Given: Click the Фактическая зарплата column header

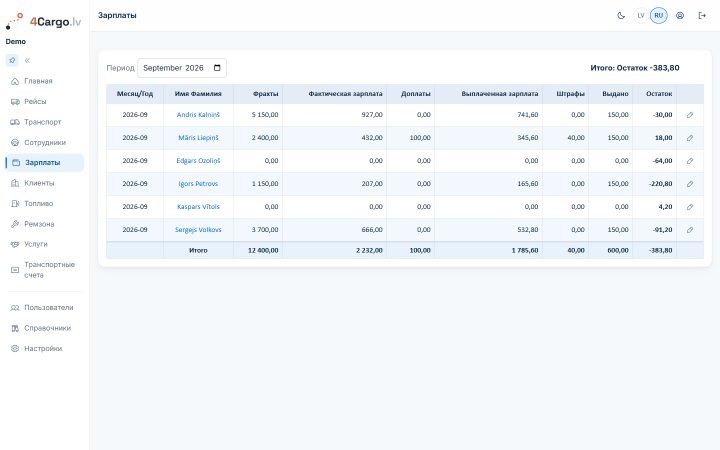Looking at the screenshot, I should click(x=335, y=94).
